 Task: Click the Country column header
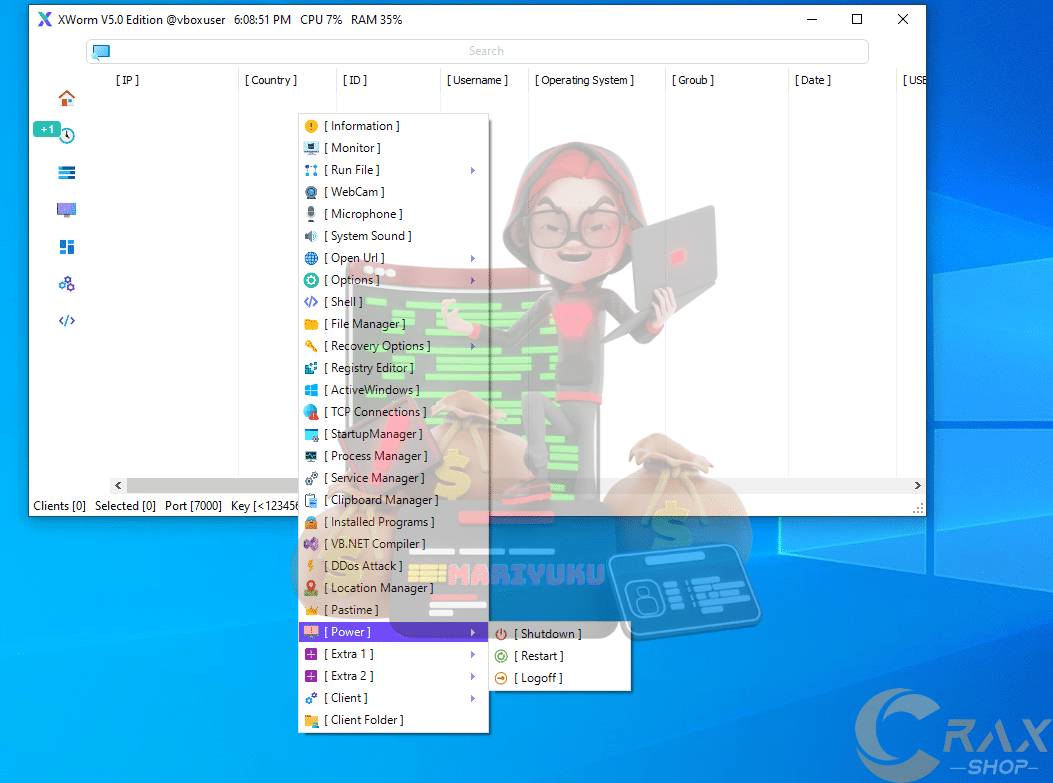coord(271,80)
